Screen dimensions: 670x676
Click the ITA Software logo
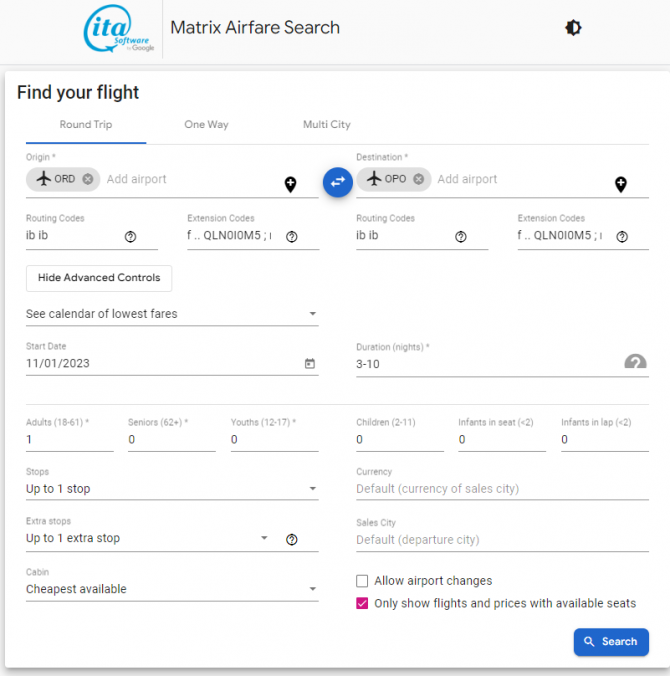118,29
